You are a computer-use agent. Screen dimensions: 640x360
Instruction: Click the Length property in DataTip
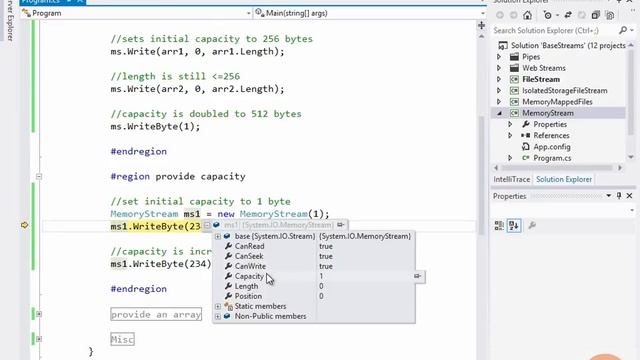pos(246,286)
